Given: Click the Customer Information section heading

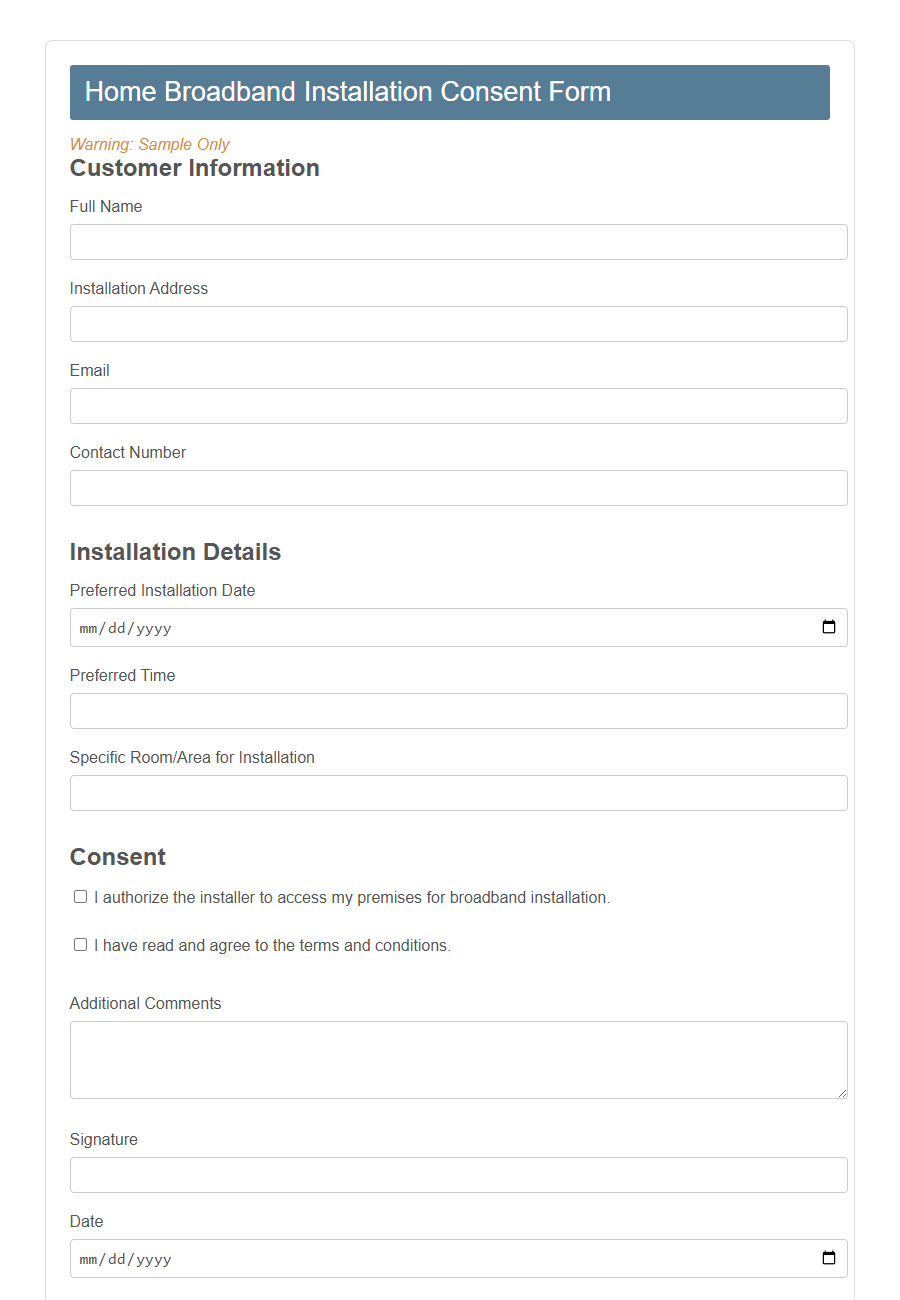Looking at the screenshot, I should pyautogui.click(x=194, y=168).
